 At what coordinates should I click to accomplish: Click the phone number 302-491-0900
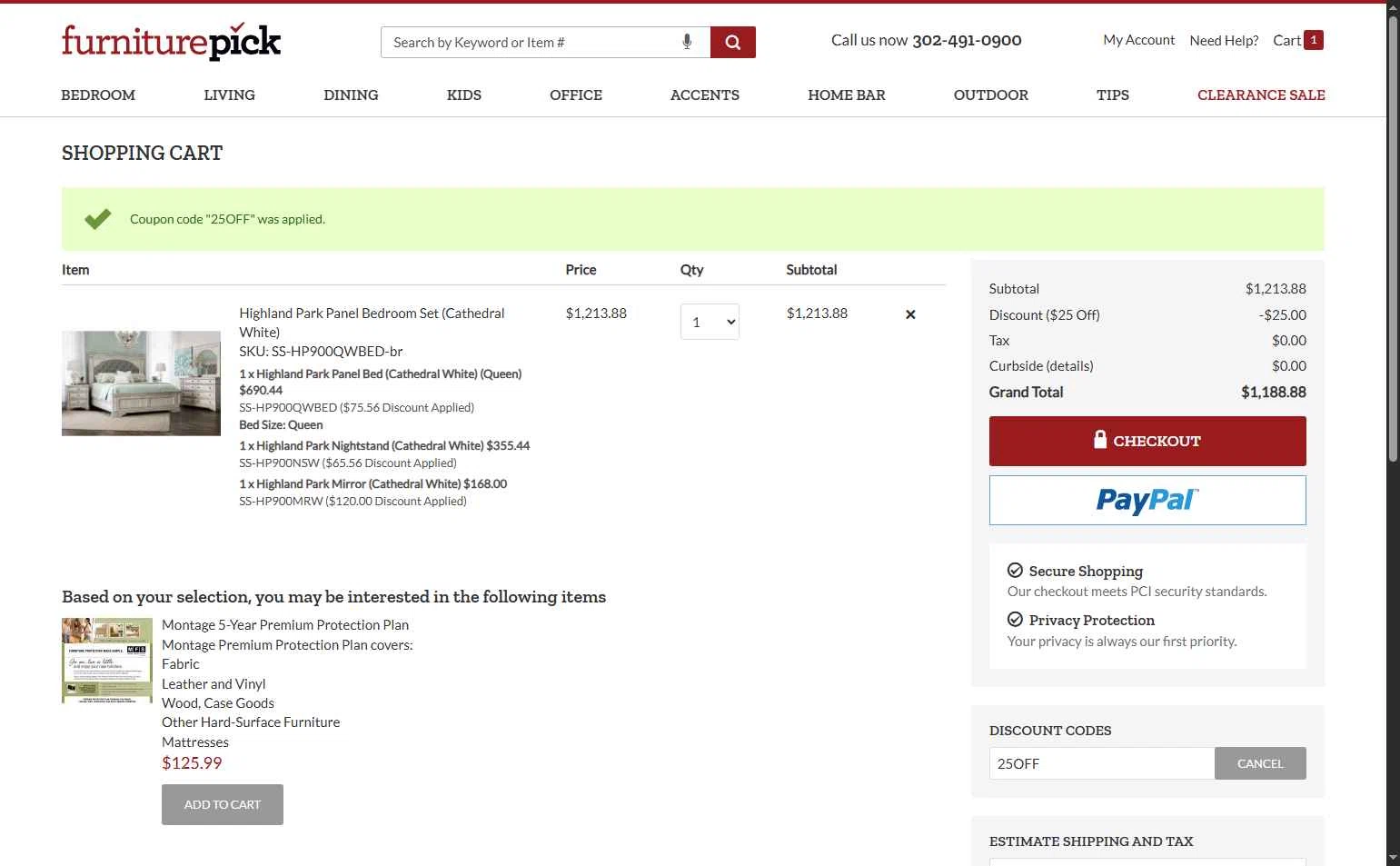point(967,40)
